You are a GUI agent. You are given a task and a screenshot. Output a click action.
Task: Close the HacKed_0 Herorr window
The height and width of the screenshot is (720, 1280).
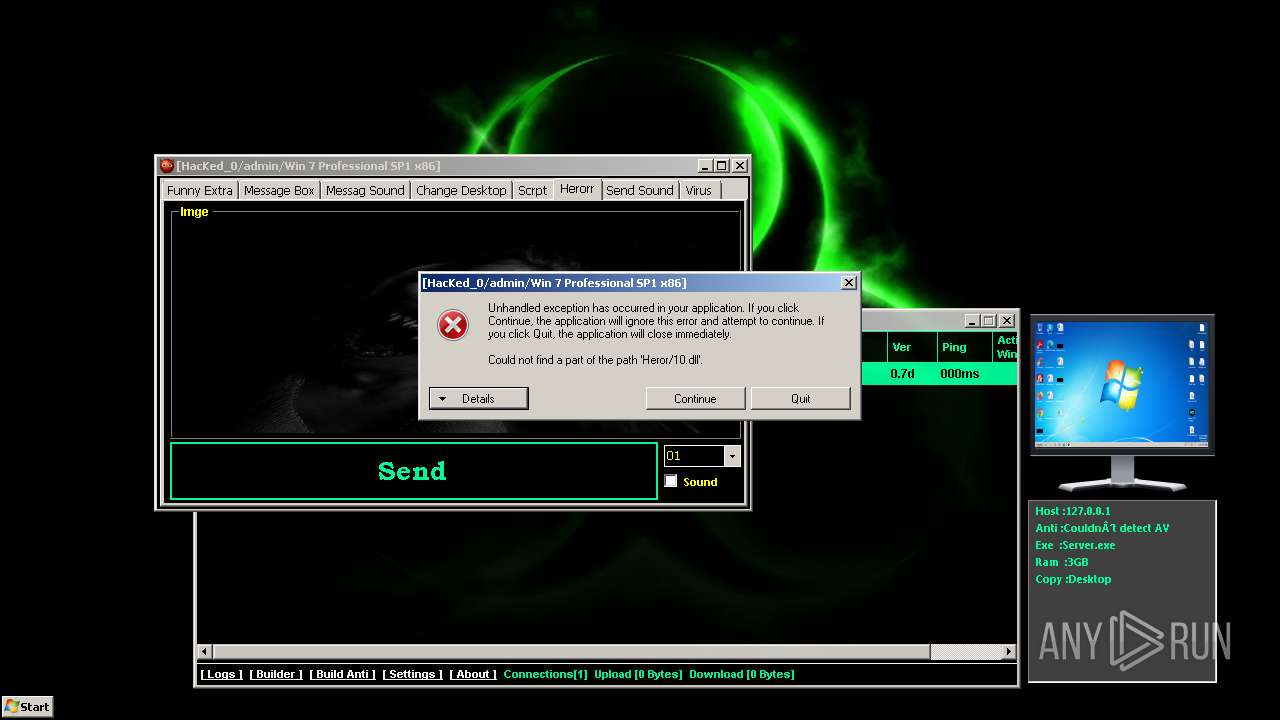click(x=739, y=166)
